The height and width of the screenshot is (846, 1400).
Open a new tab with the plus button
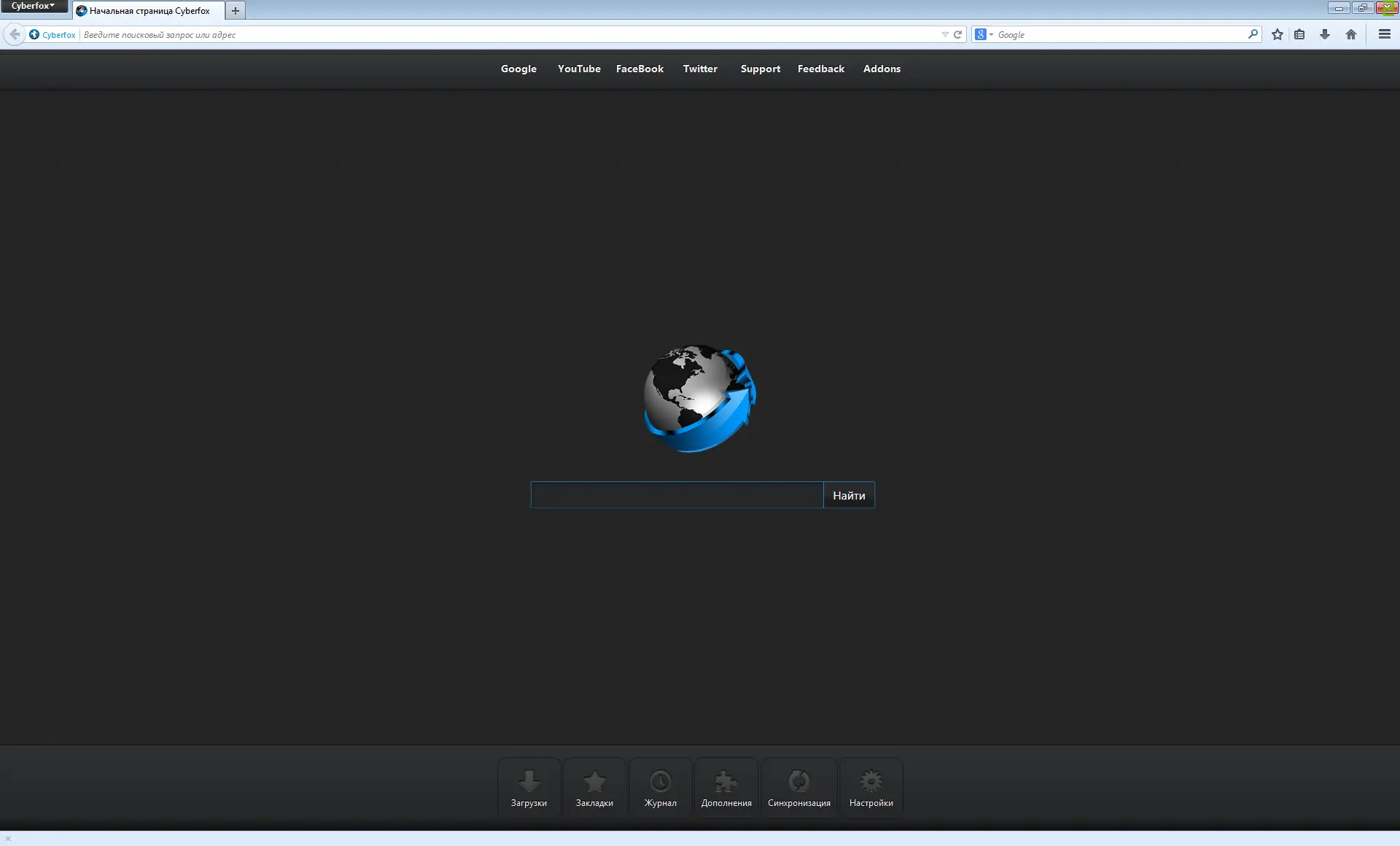click(x=235, y=11)
